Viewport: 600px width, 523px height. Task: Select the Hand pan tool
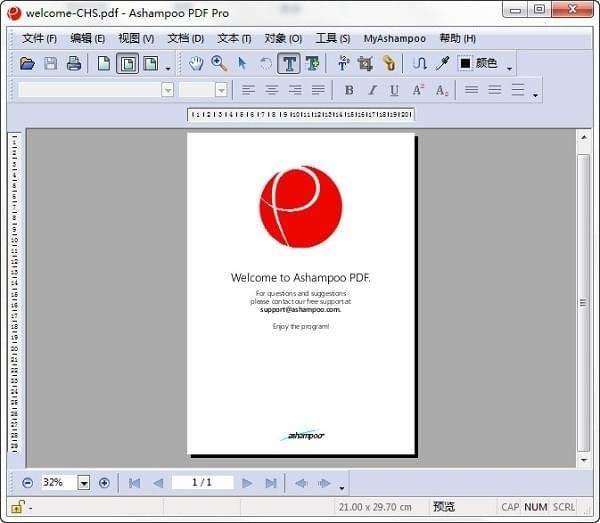[x=197, y=64]
